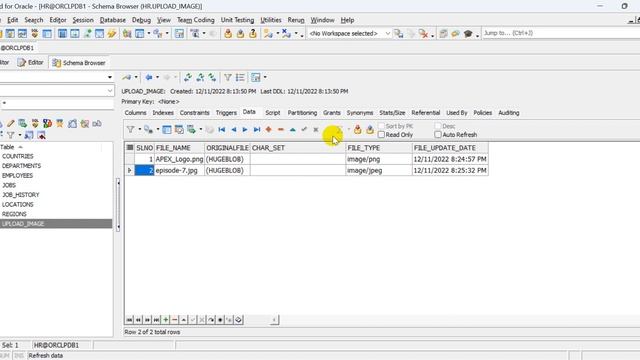Click list view icon beside funnel
The height and width of the screenshot is (360, 640).
(x=240, y=77)
